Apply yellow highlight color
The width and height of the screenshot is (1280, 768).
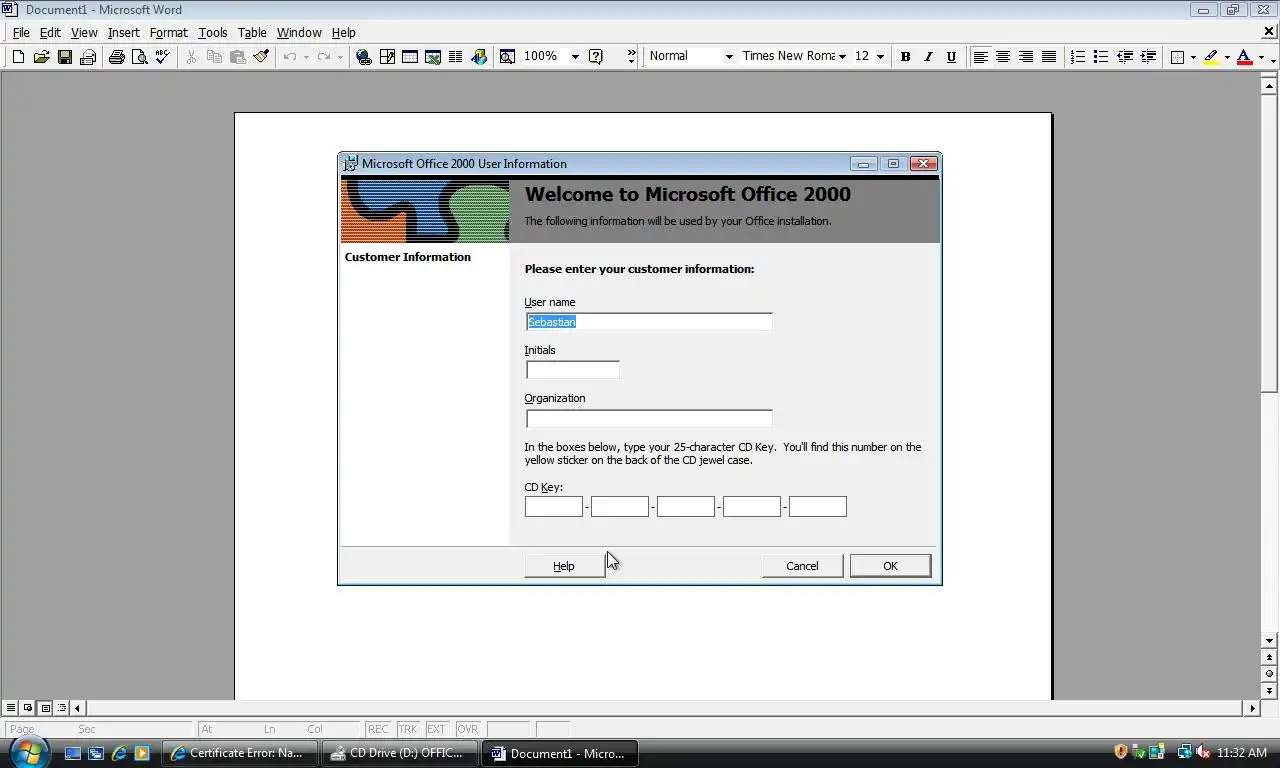click(x=1211, y=57)
